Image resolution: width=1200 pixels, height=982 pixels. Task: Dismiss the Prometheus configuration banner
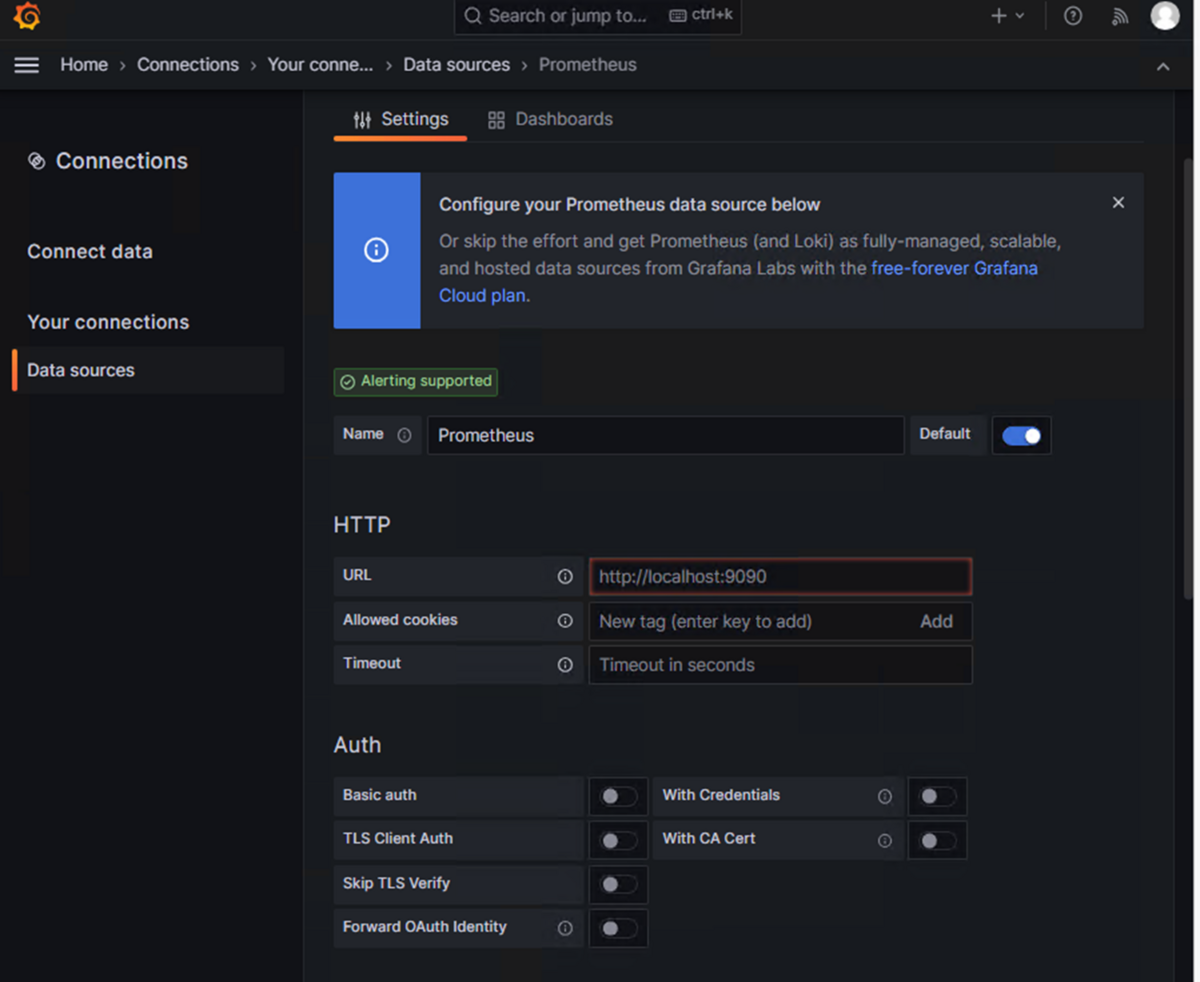(1118, 203)
